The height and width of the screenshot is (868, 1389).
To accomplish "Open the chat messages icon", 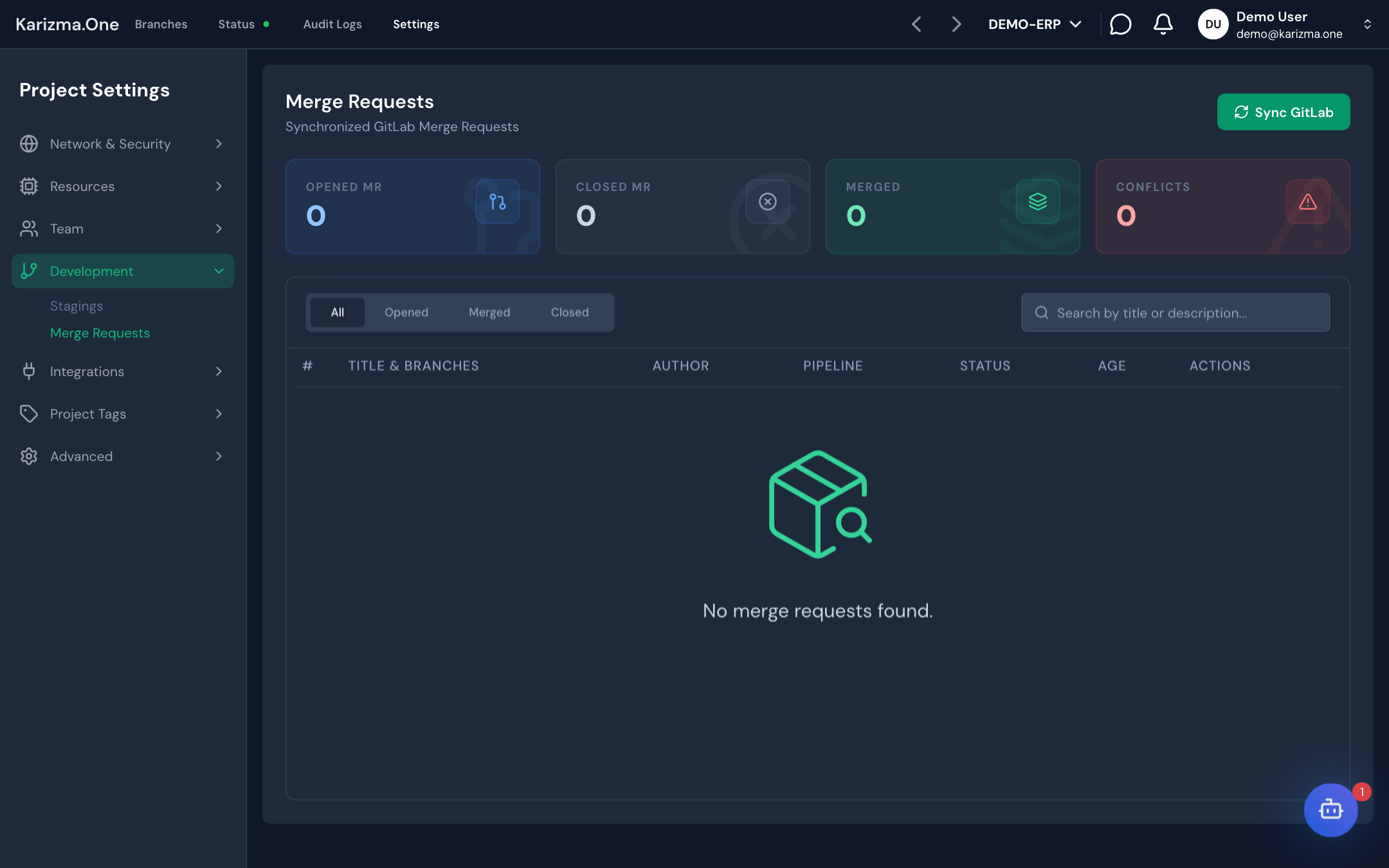I will tap(1120, 24).
